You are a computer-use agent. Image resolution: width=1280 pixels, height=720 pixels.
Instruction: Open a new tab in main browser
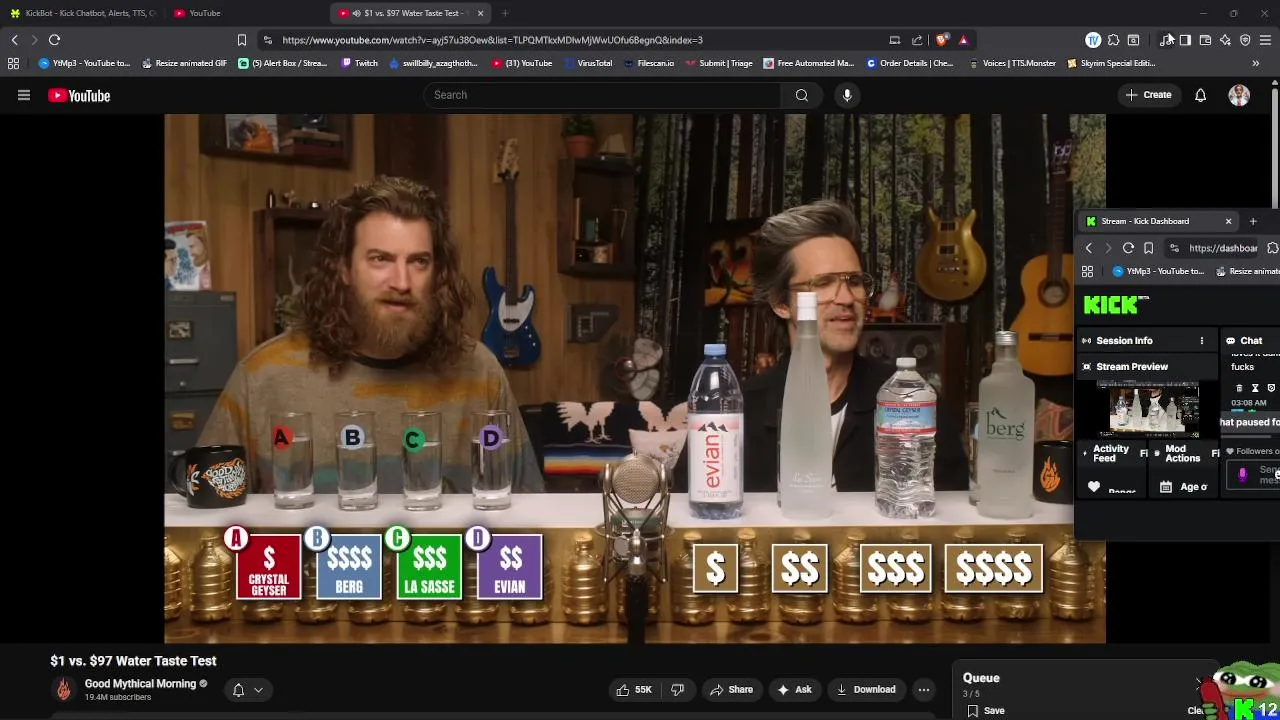pos(505,13)
